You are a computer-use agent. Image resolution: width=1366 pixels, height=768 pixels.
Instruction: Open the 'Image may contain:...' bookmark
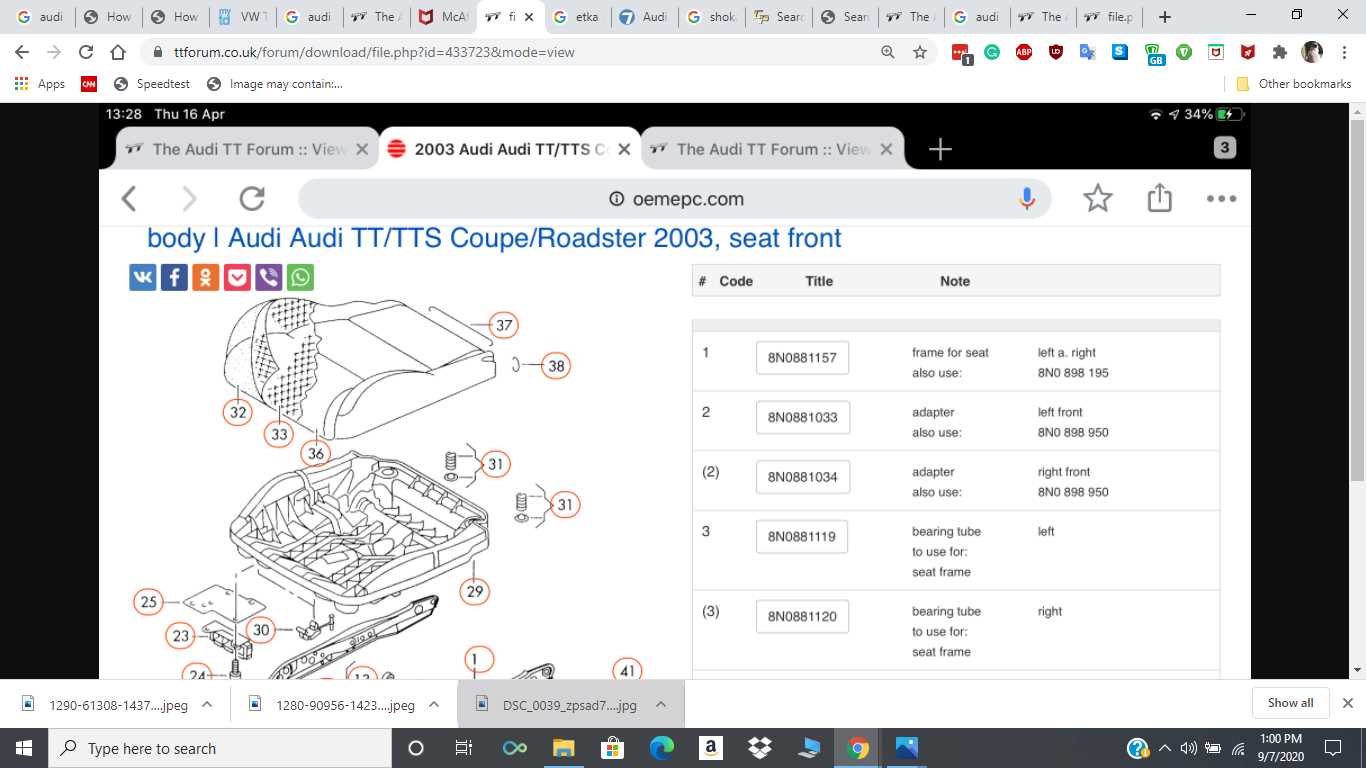(x=275, y=84)
